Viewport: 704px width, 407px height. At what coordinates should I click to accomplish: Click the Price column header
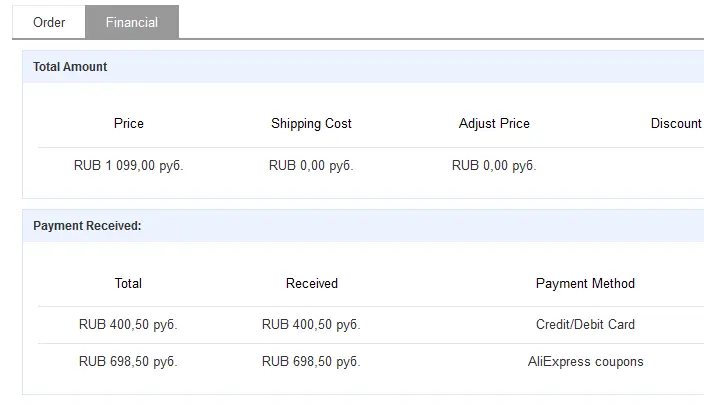pos(129,124)
